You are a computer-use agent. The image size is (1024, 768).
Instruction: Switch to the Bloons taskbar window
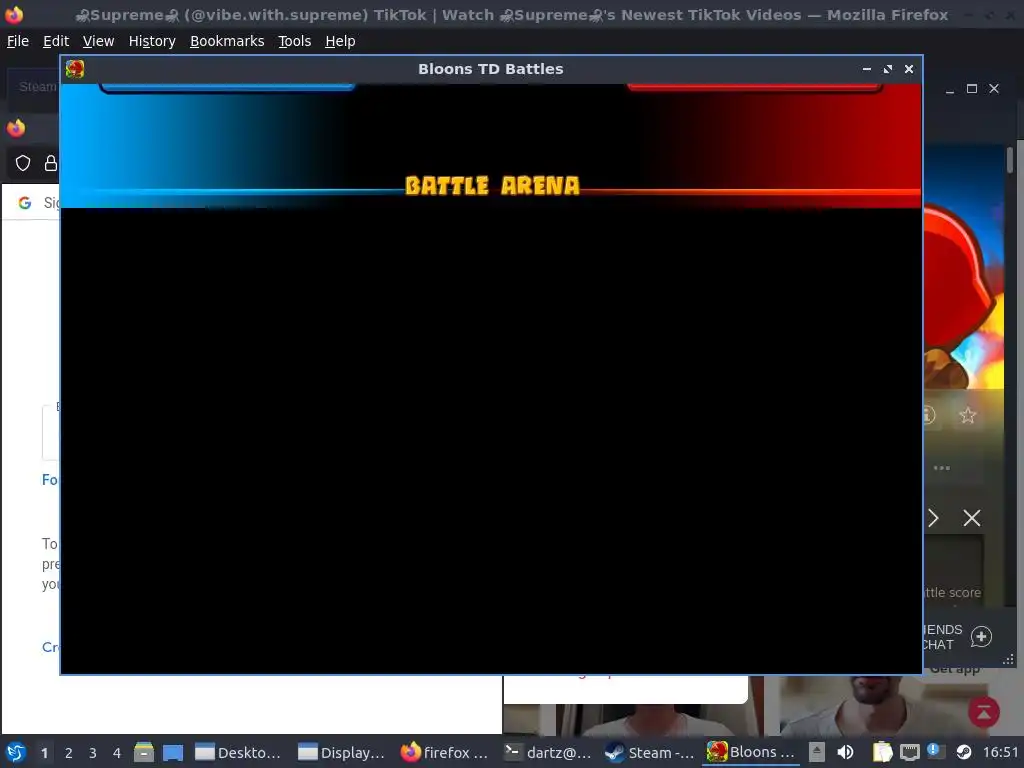click(x=751, y=752)
